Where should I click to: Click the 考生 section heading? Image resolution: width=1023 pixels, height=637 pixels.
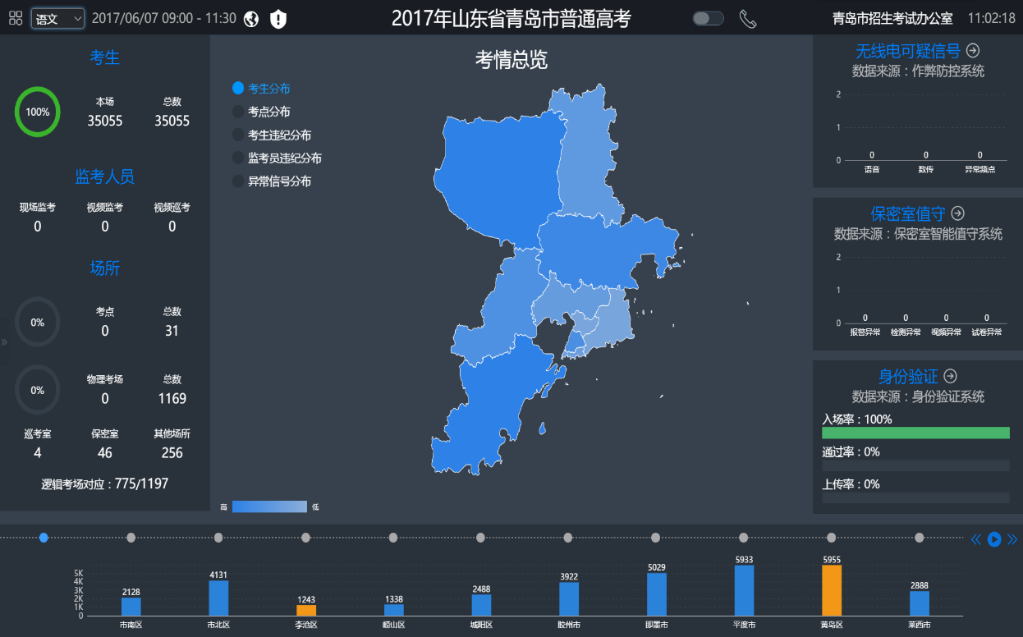pos(105,58)
